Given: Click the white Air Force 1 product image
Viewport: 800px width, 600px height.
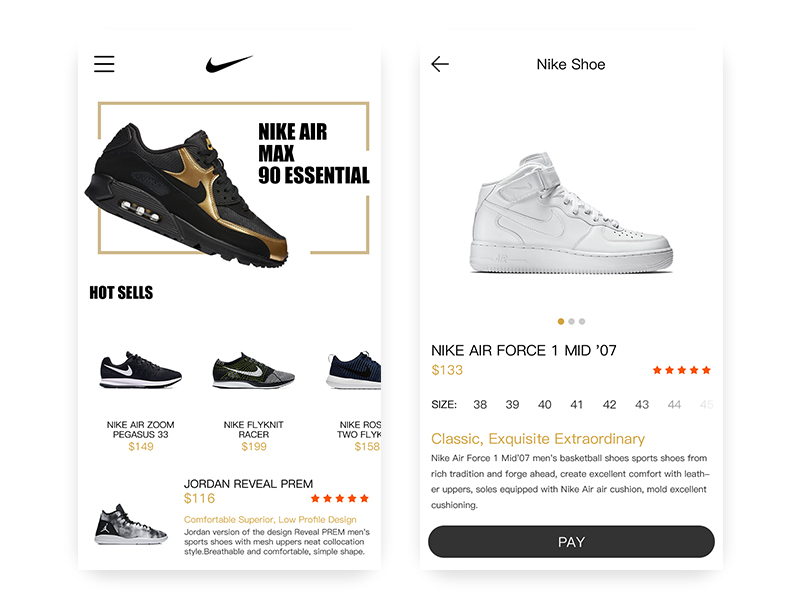Looking at the screenshot, I should (571, 212).
